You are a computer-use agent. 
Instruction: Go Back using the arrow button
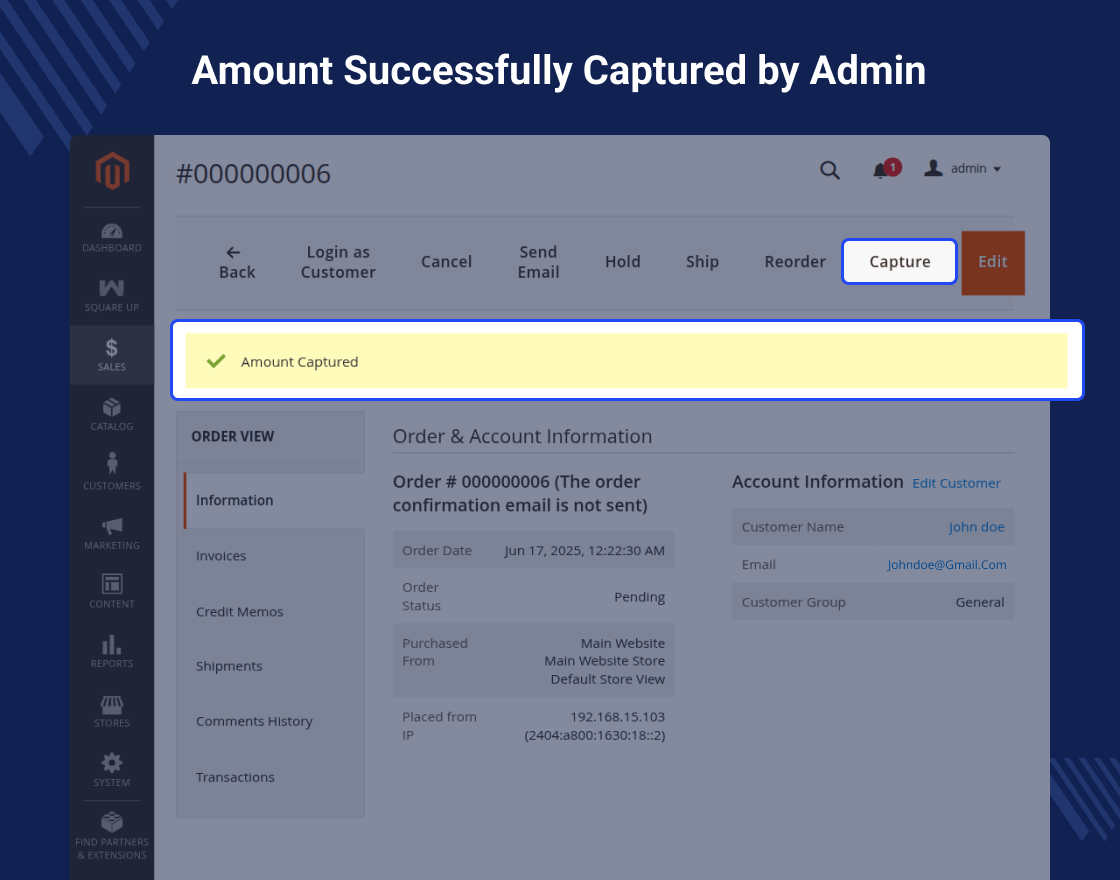237,262
